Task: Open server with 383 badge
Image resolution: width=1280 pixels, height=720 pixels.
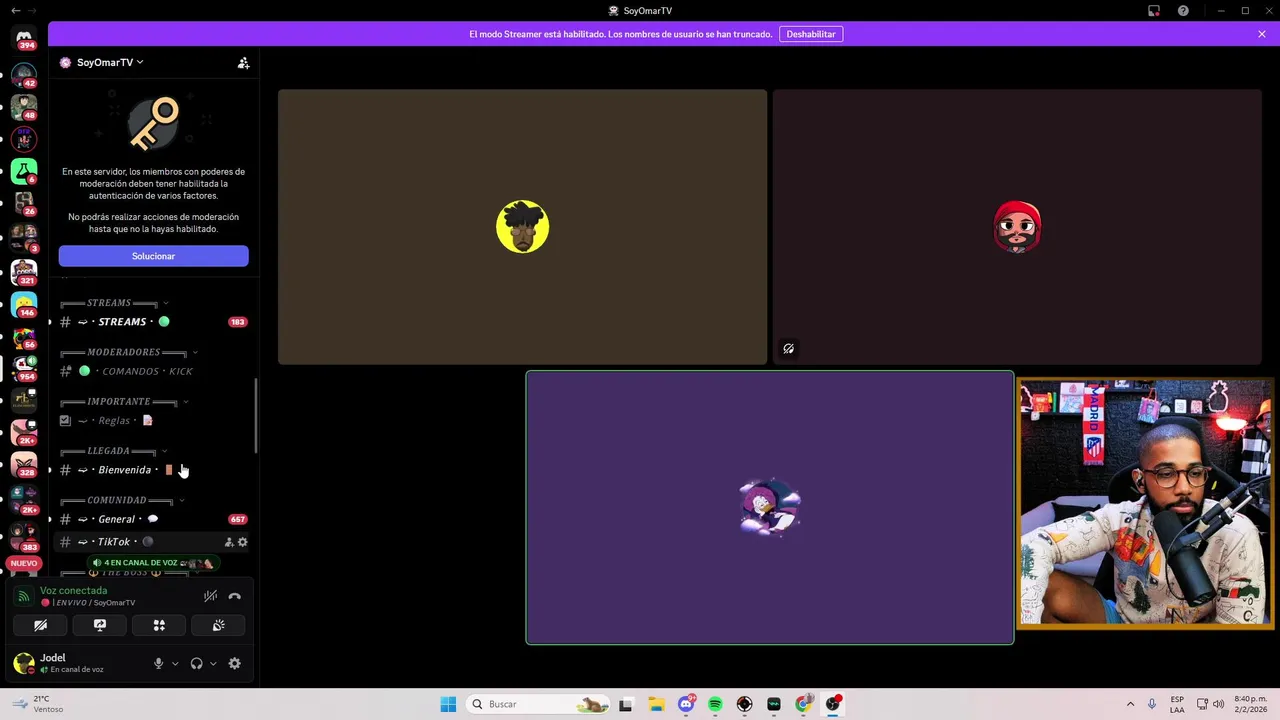Action: pyautogui.click(x=24, y=538)
